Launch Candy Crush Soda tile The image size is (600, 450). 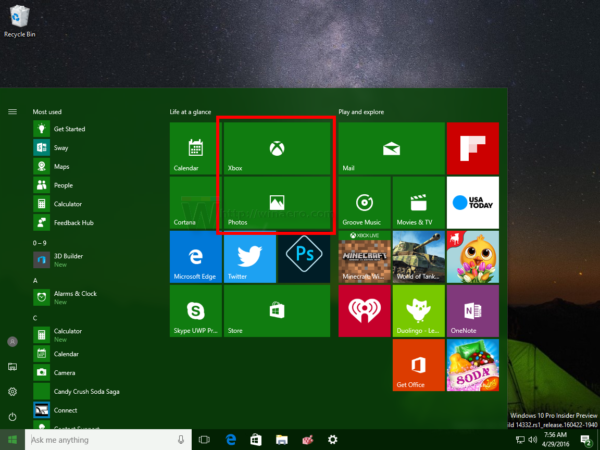point(473,365)
